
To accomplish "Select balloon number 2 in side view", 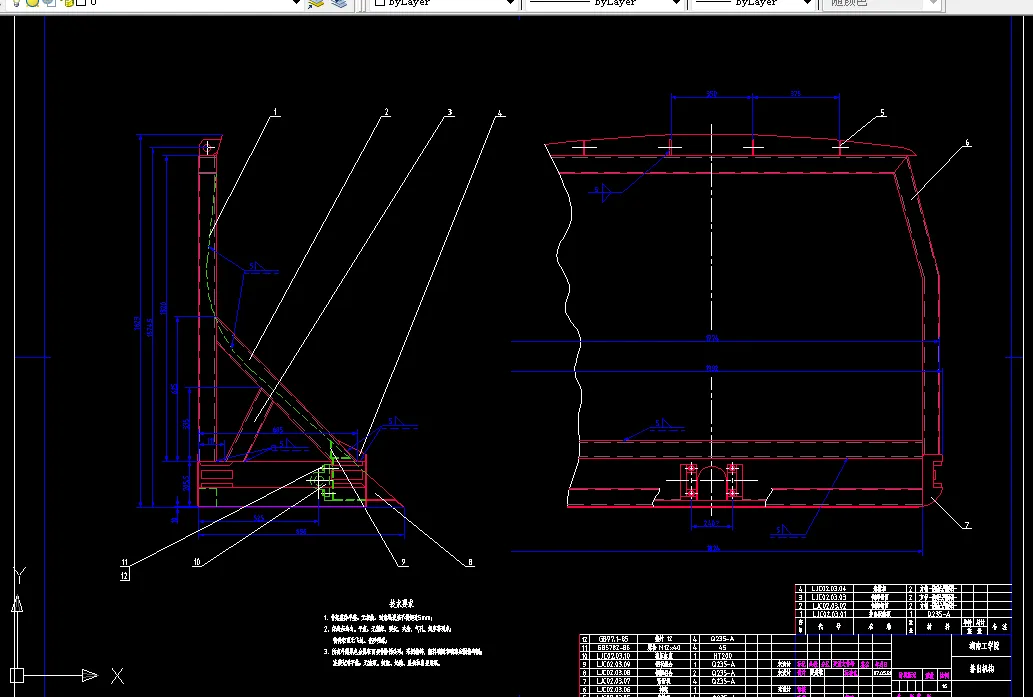I will tap(387, 113).
